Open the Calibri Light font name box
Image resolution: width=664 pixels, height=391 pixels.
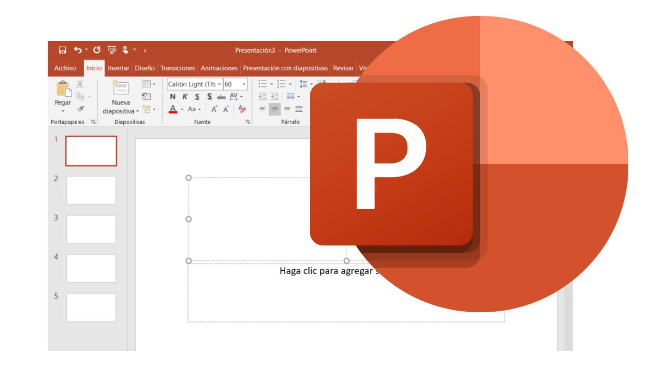[194, 84]
